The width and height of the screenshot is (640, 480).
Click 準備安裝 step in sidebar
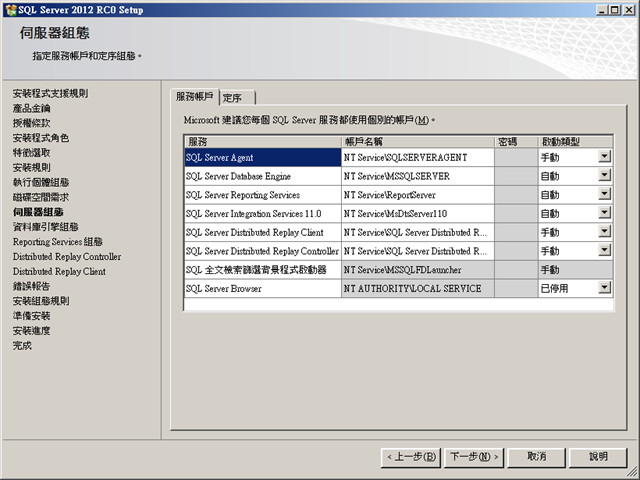pyautogui.click(x=31, y=316)
